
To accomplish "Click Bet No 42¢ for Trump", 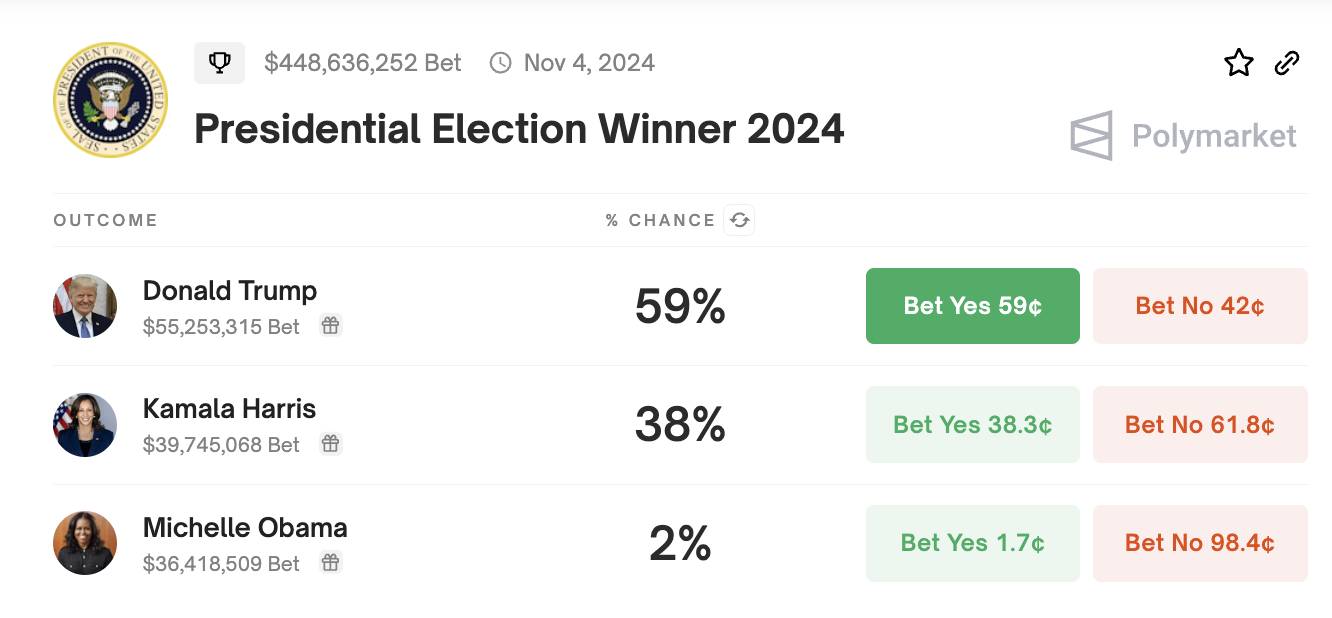I will click(x=1200, y=306).
